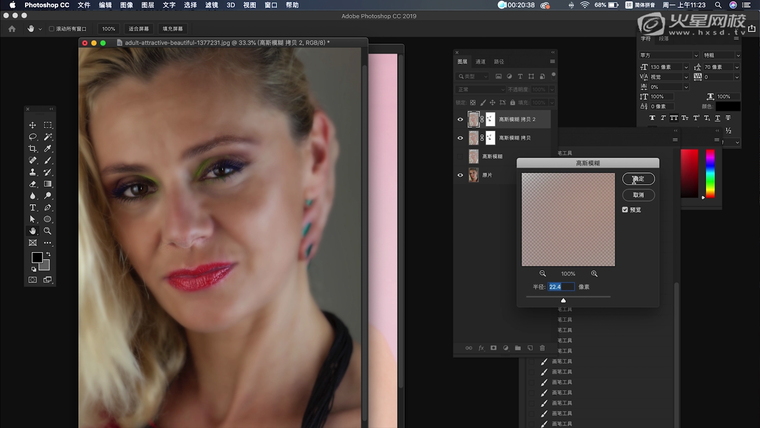The width and height of the screenshot is (760, 428).
Task: Open the 滤镜 menu
Action: tap(210, 5)
